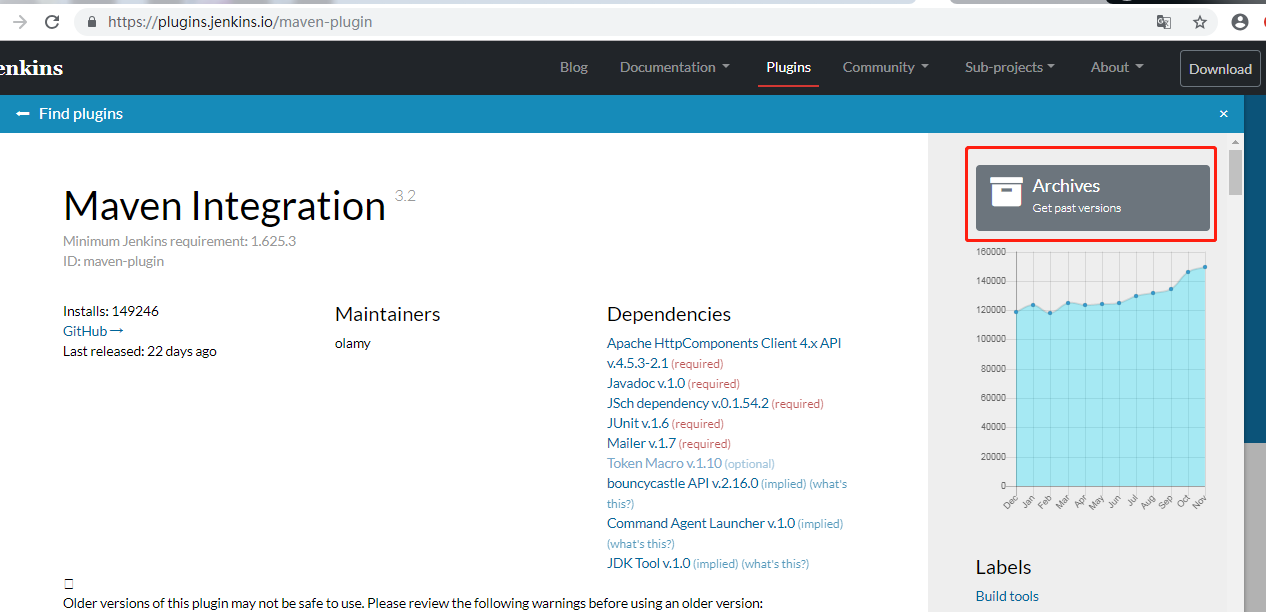Screen dimensions: 1266x612
Task: Open Archives to get past versions
Action: 1093,197
